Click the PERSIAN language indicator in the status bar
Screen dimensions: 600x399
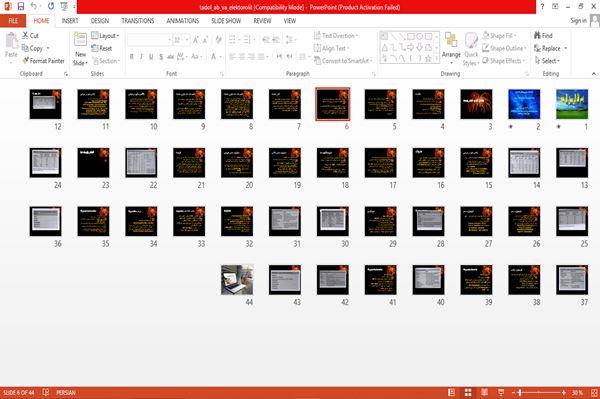point(66,392)
